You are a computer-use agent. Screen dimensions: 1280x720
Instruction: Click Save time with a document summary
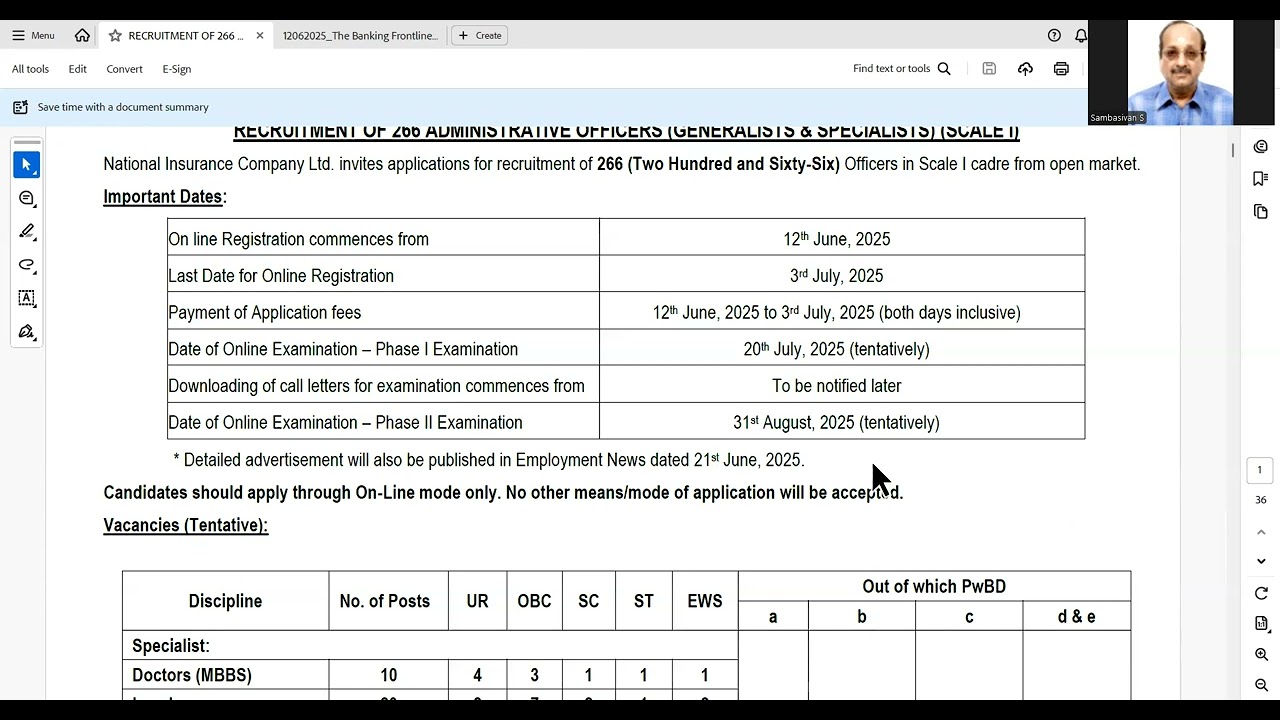pyautogui.click(x=123, y=107)
